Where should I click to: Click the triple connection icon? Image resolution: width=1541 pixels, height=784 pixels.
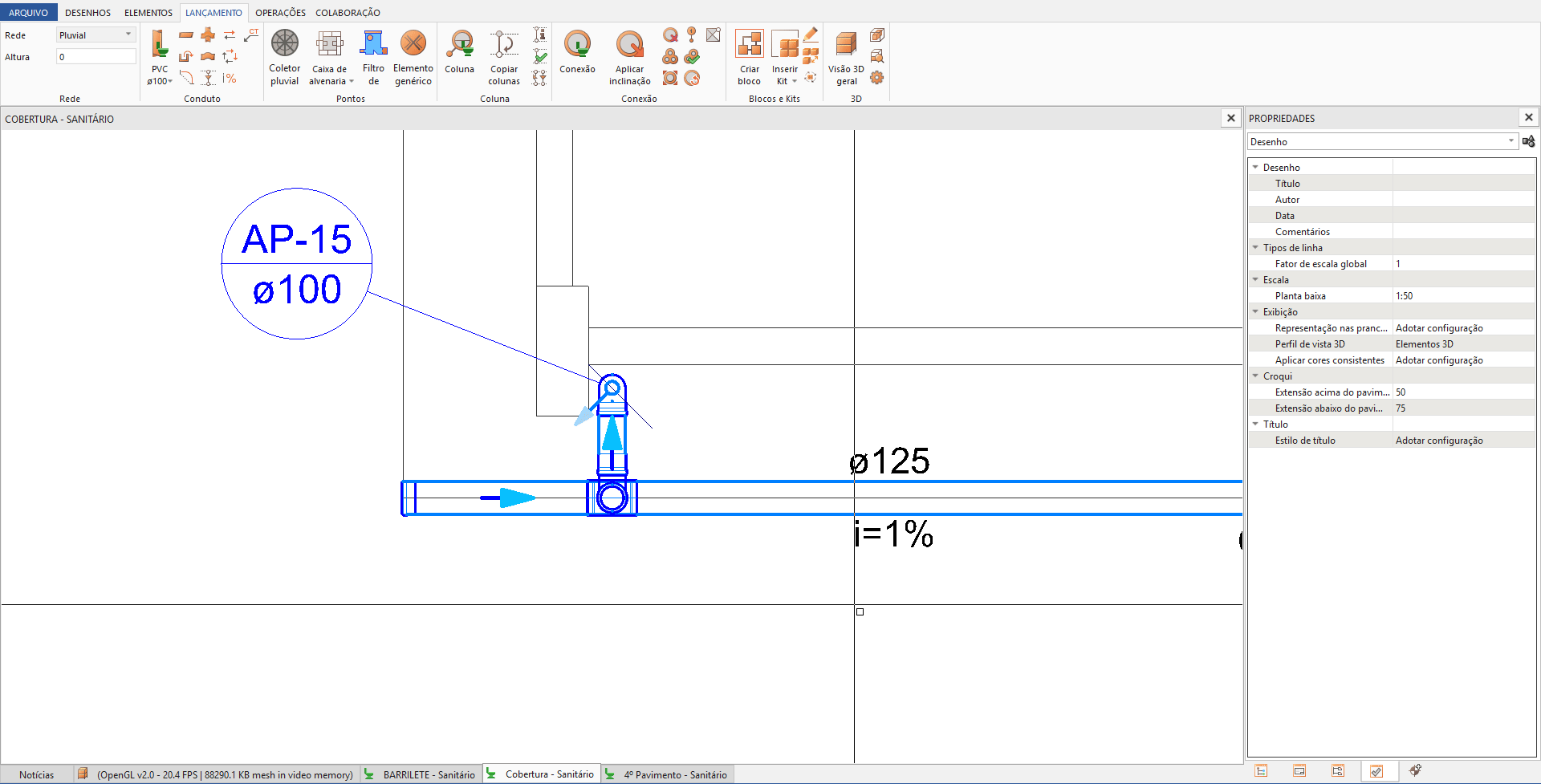670,56
